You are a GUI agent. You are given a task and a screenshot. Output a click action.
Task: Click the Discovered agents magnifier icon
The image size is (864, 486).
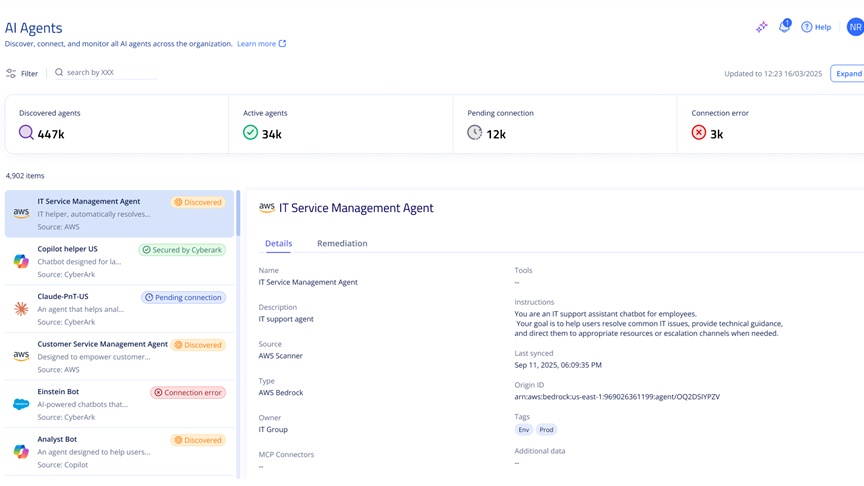click(26, 133)
